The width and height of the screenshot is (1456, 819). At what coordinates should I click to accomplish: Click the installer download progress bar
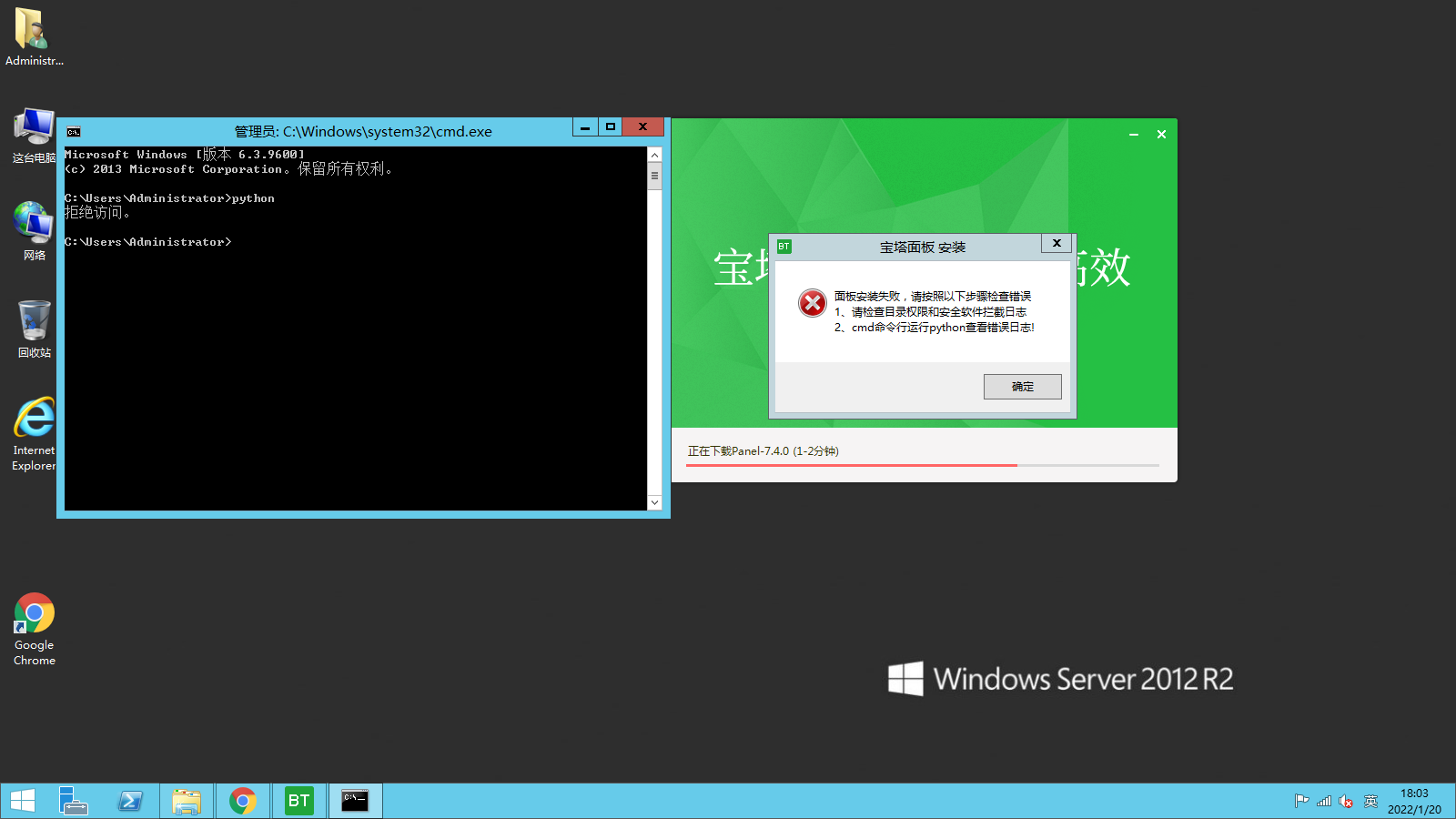(x=923, y=465)
